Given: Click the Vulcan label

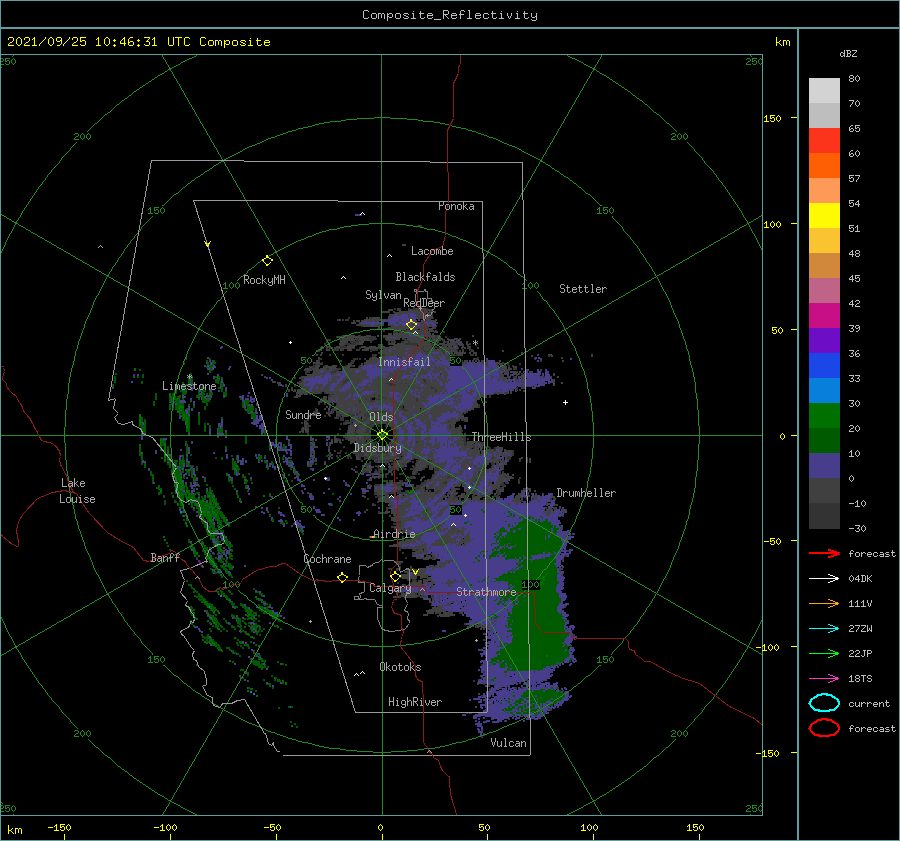Looking at the screenshot, I should click(x=509, y=743).
